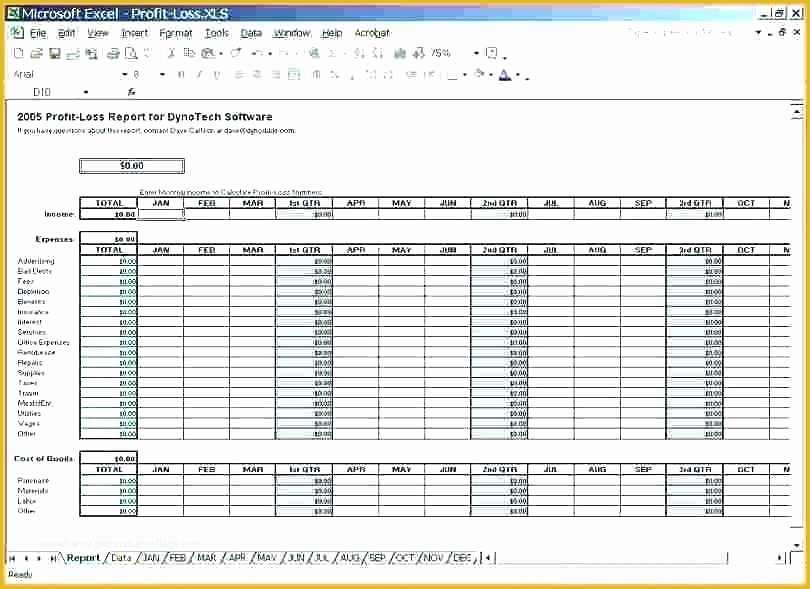Click the Drawing toolbar icon

(418, 53)
